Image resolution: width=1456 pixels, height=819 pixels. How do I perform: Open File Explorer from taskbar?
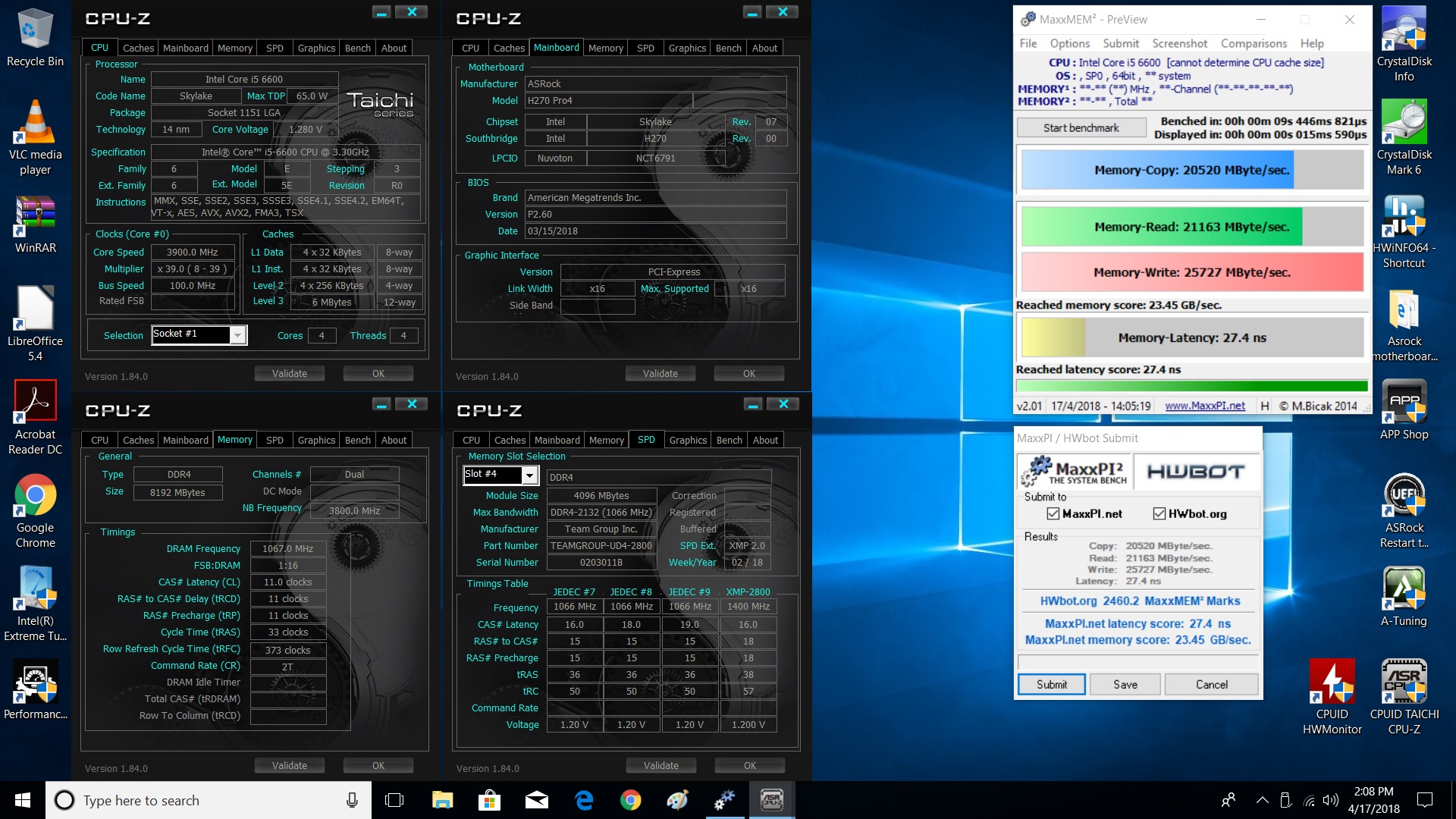442,800
